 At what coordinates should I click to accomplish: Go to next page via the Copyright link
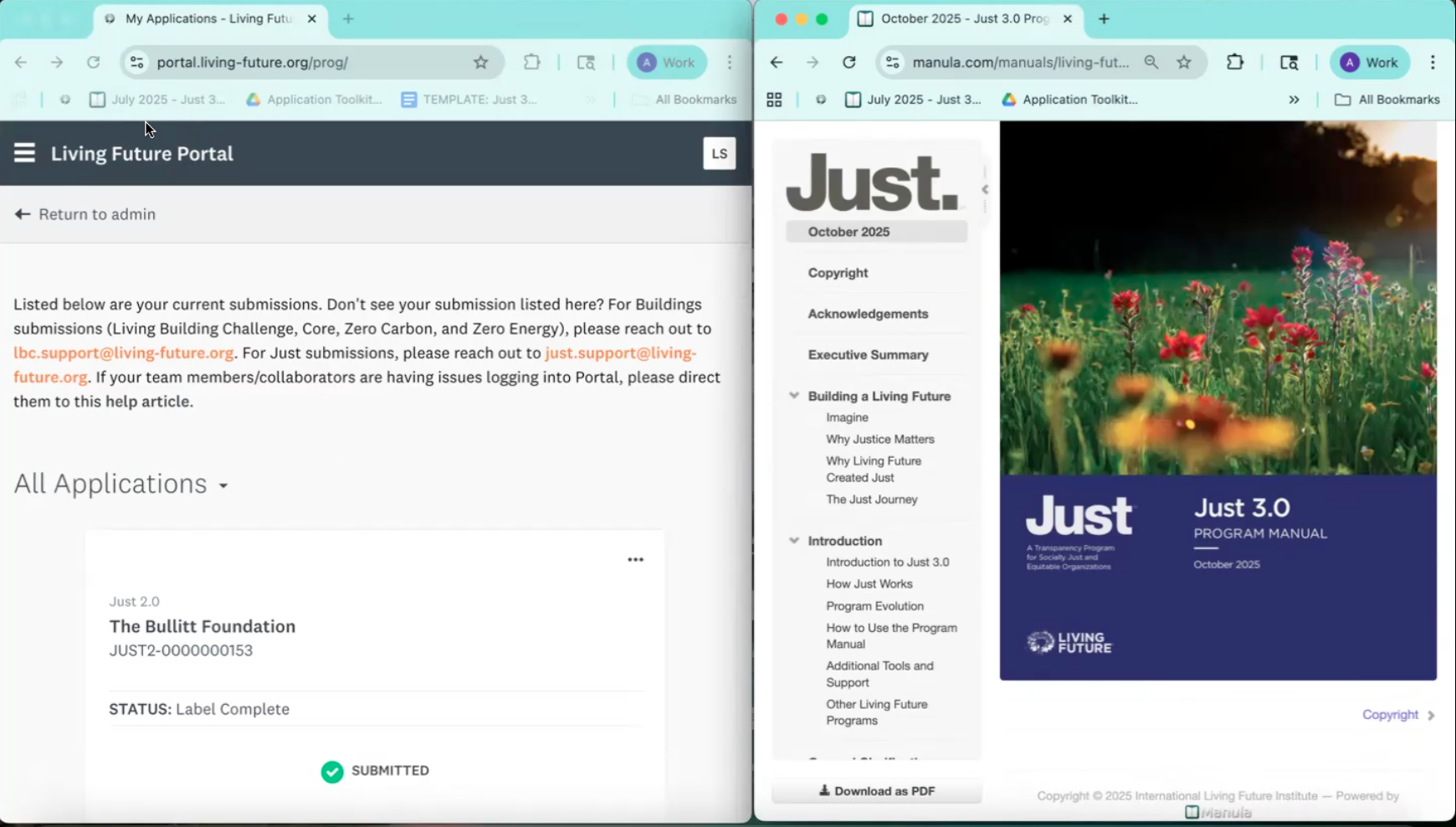(x=1398, y=715)
